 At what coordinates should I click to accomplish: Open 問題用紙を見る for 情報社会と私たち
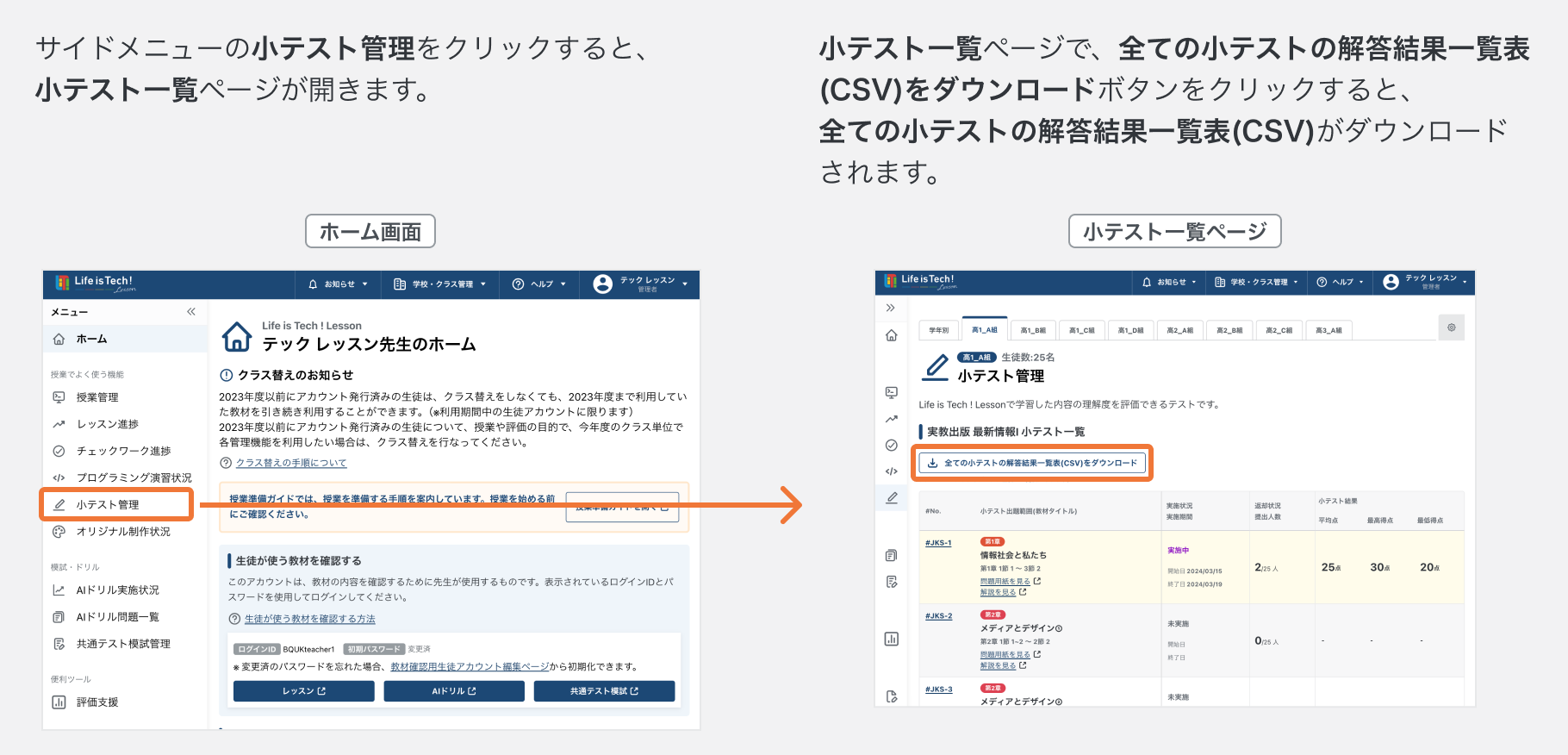(1010, 582)
